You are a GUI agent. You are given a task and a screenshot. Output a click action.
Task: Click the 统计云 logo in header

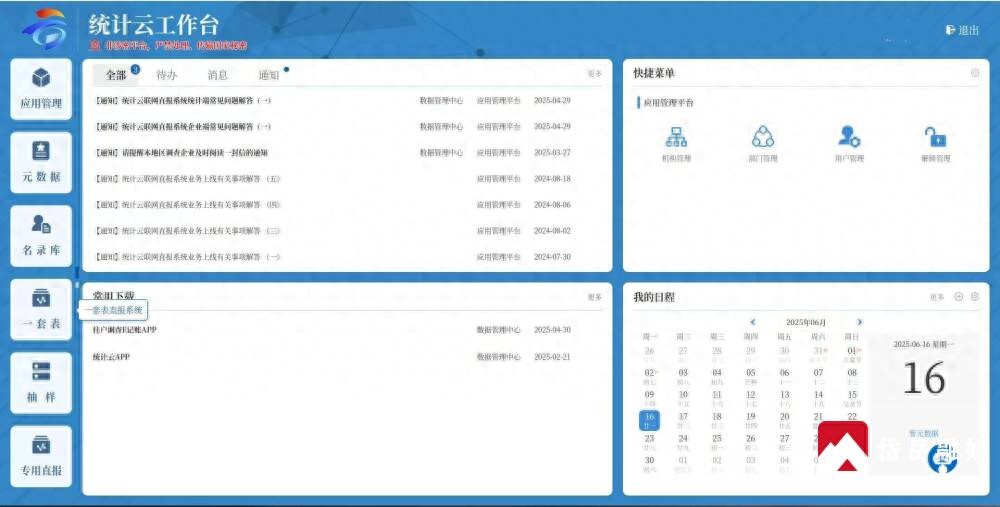tap(44, 29)
